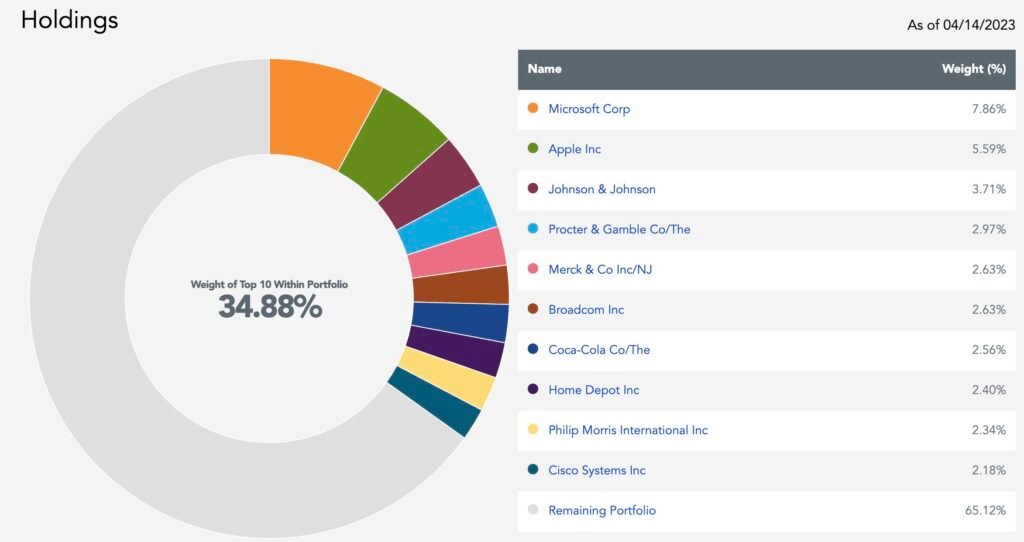Viewport: 1024px width, 542px height.
Task: Click the Broadcom Inc holding name
Action: [586, 310]
